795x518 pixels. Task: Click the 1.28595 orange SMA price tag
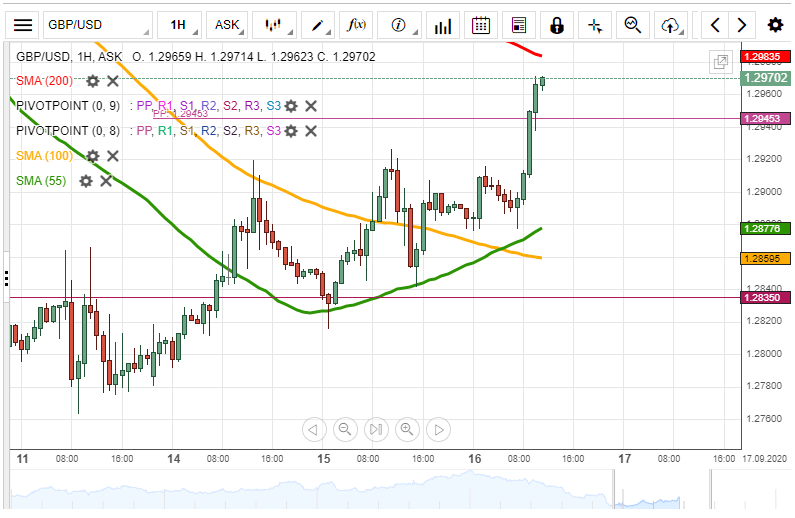(x=765, y=258)
